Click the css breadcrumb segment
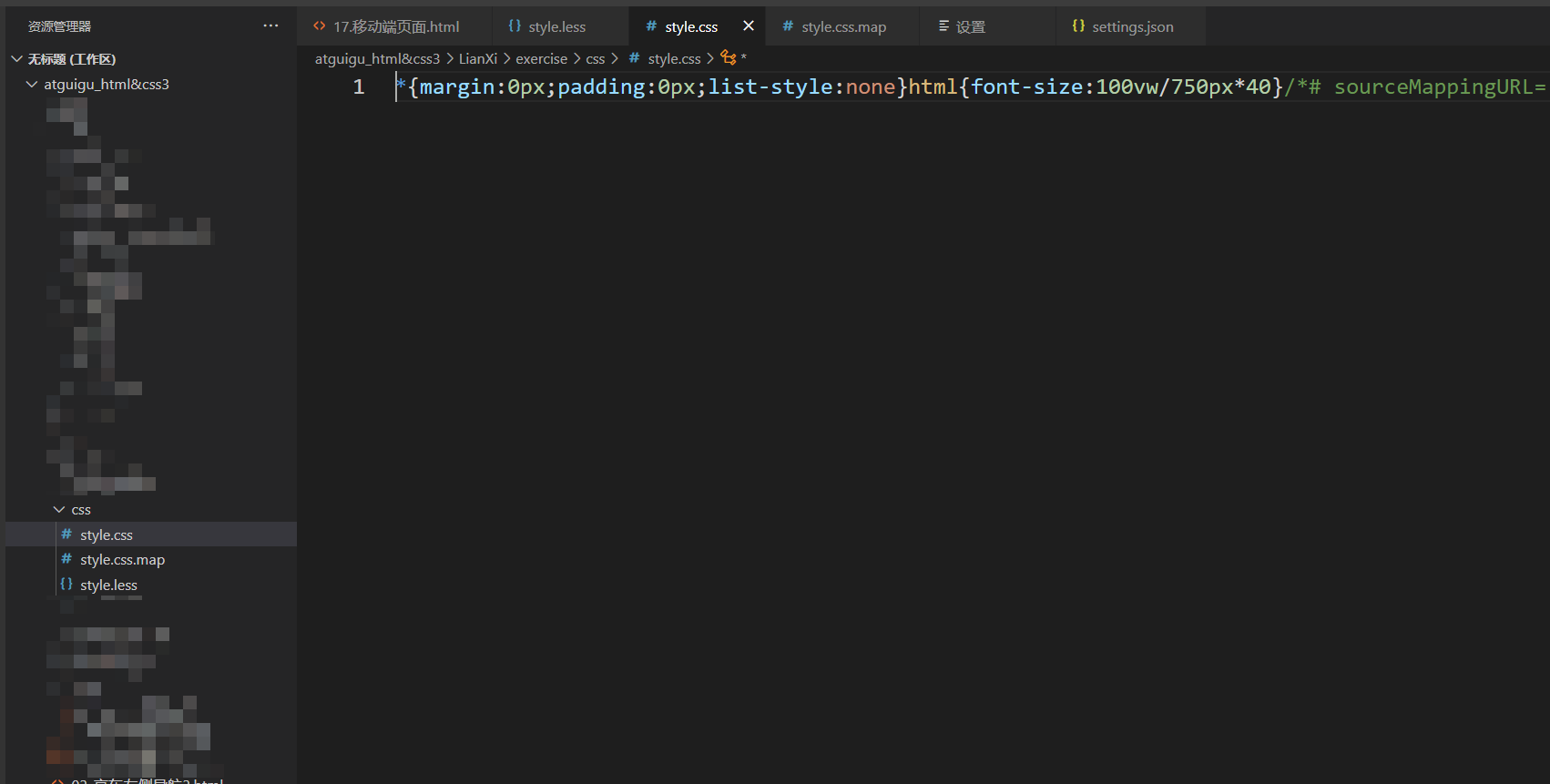Image resolution: width=1550 pixels, height=784 pixels. pyautogui.click(x=595, y=58)
